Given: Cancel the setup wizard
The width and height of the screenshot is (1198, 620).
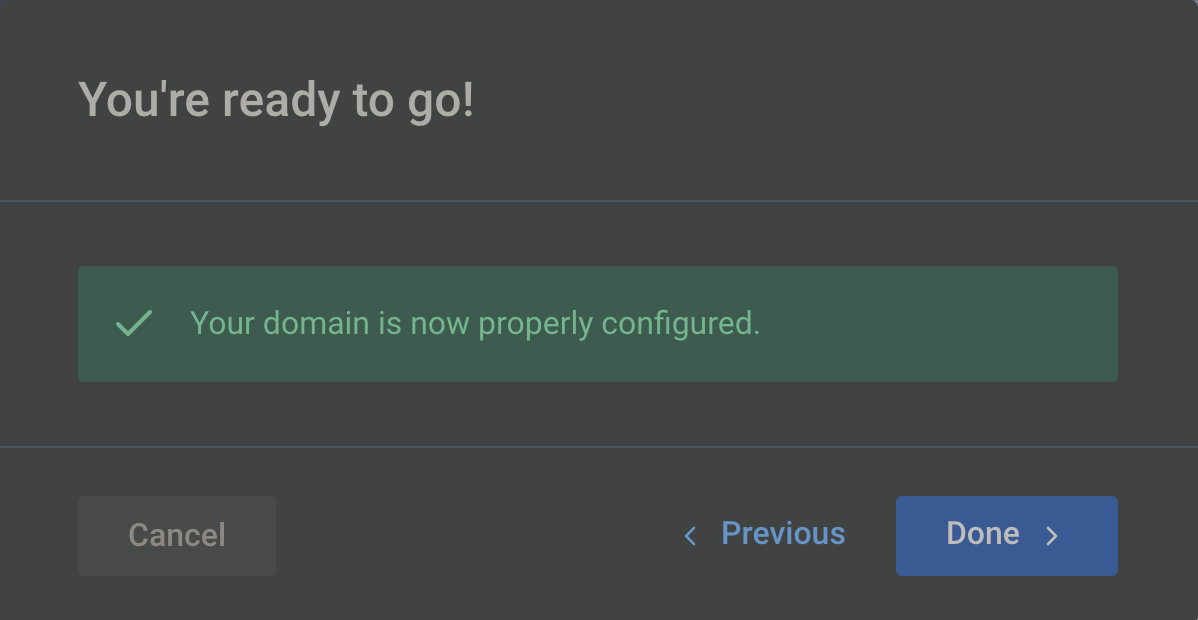Looking at the screenshot, I should point(177,536).
